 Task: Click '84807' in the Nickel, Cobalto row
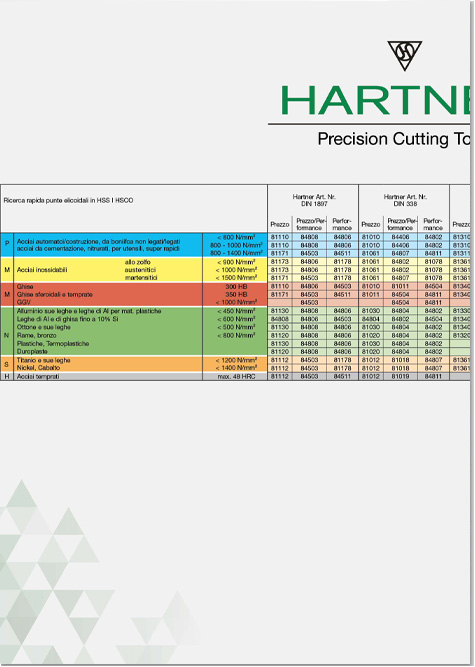433,368
